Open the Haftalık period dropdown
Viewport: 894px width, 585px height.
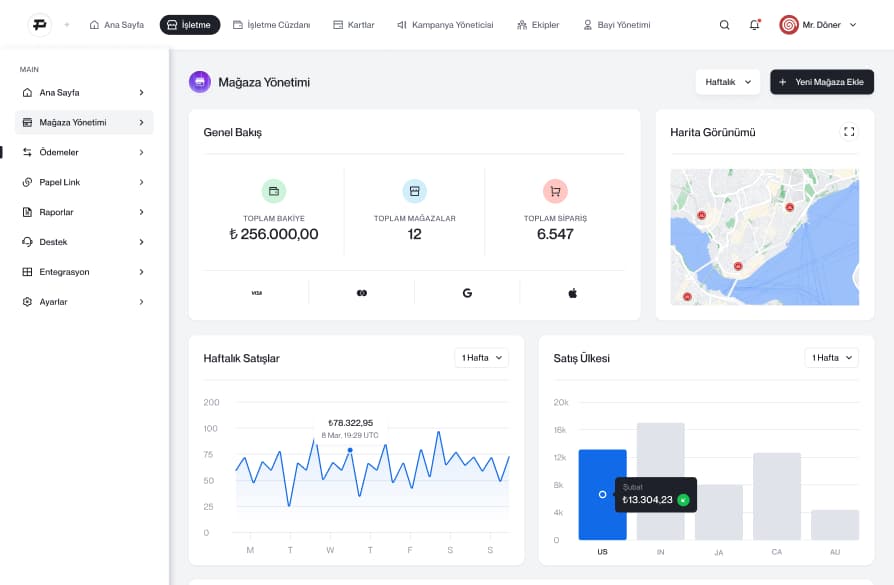point(727,82)
